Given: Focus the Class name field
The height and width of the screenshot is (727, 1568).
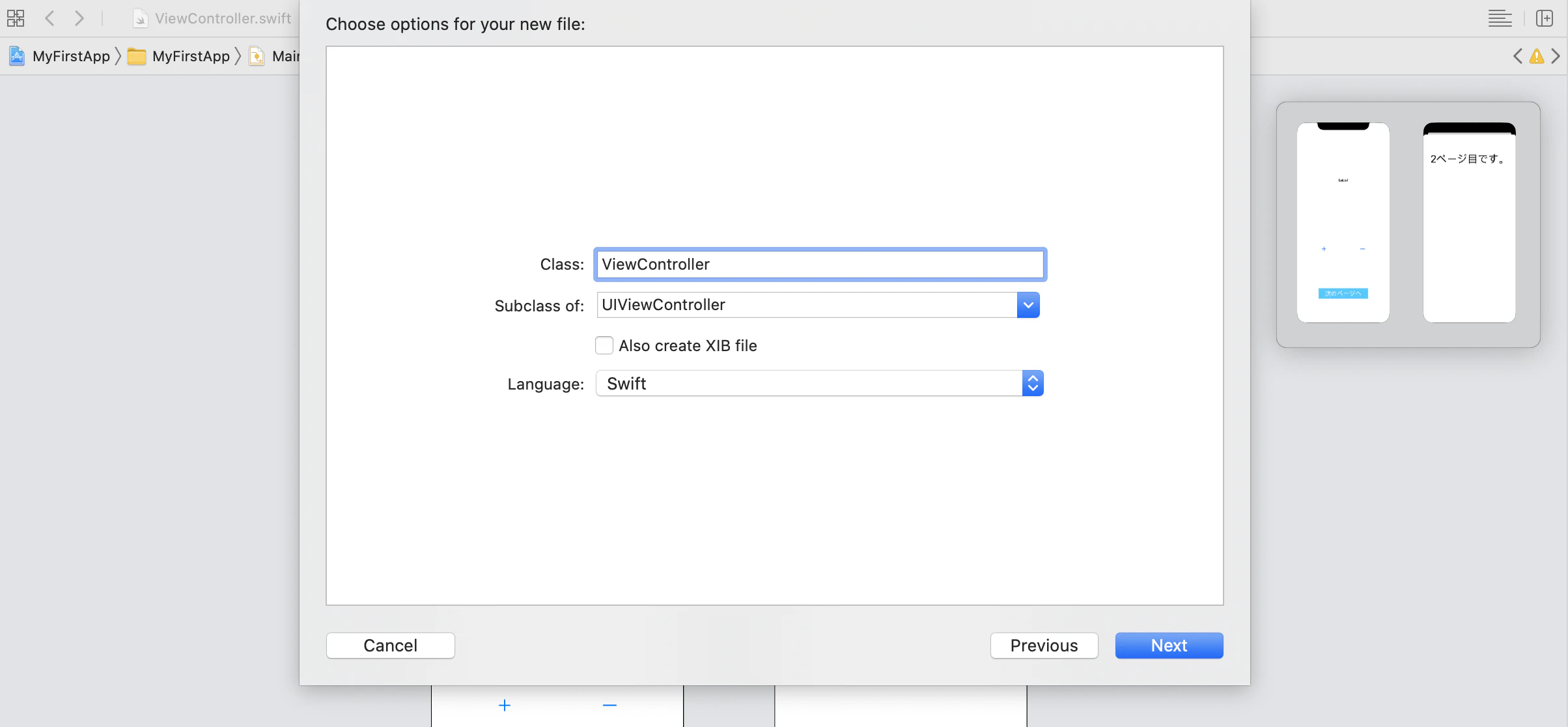Looking at the screenshot, I should click(820, 264).
